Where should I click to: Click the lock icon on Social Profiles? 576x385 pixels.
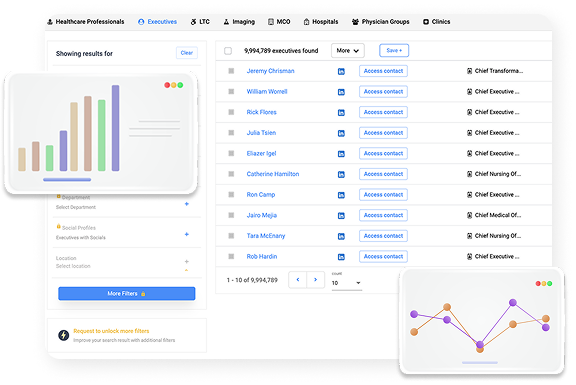click(58, 226)
